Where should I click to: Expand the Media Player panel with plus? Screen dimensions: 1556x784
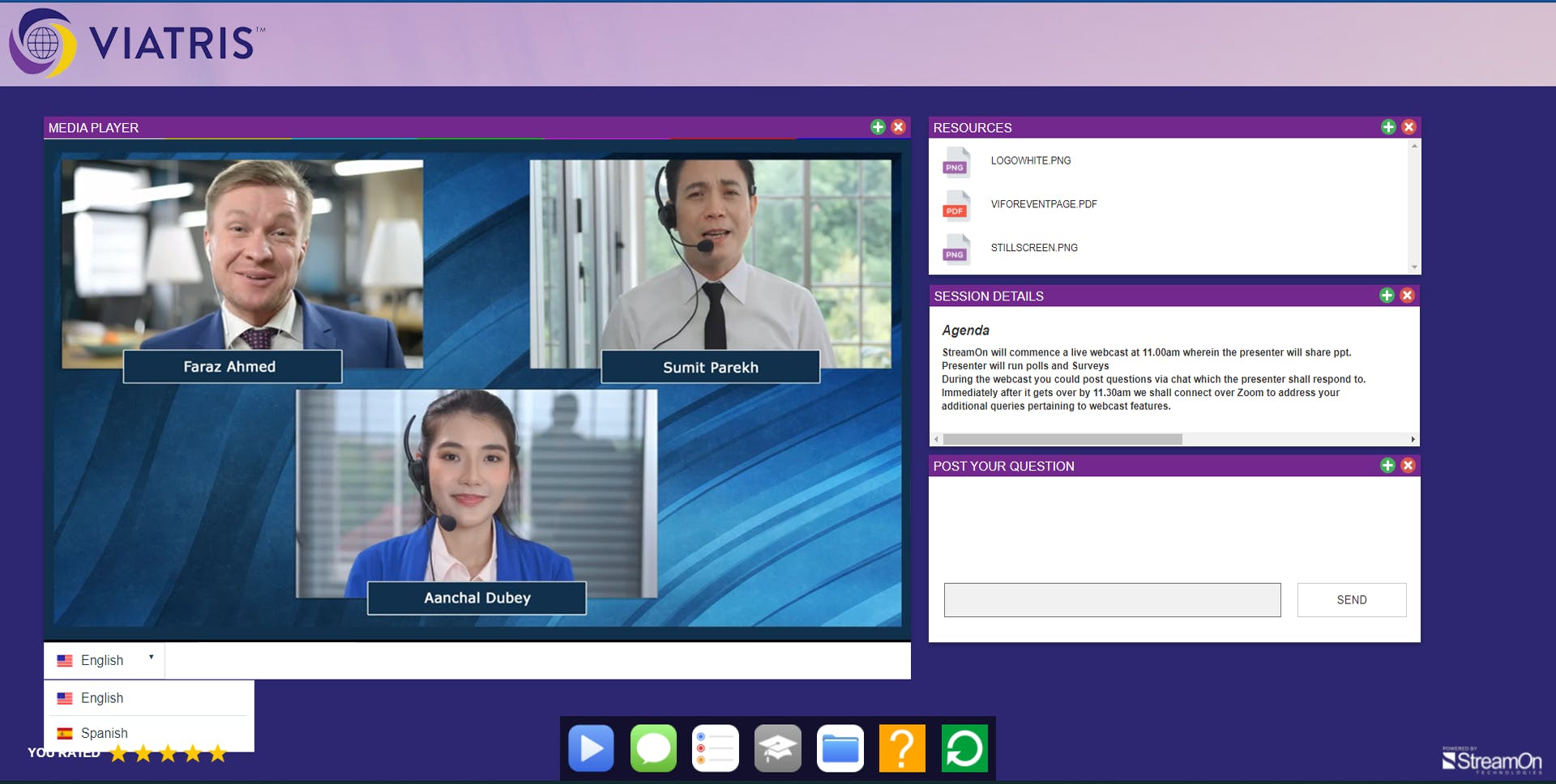(x=878, y=127)
